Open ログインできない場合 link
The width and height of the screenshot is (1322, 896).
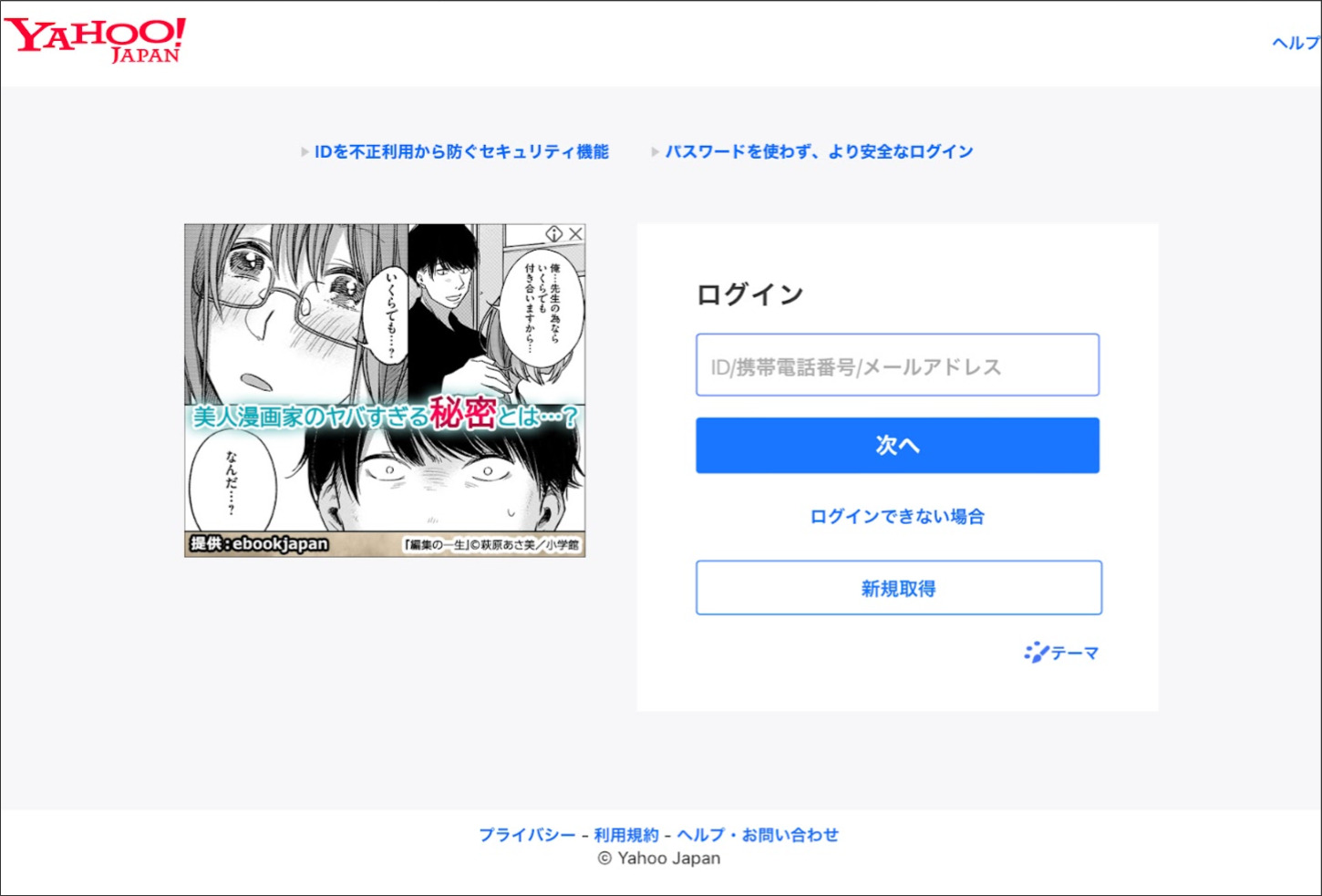[897, 517]
